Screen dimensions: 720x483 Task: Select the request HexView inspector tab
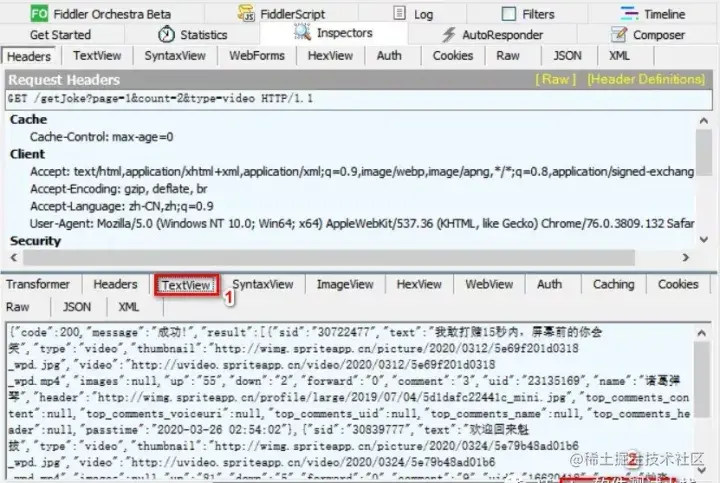[330, 56]
